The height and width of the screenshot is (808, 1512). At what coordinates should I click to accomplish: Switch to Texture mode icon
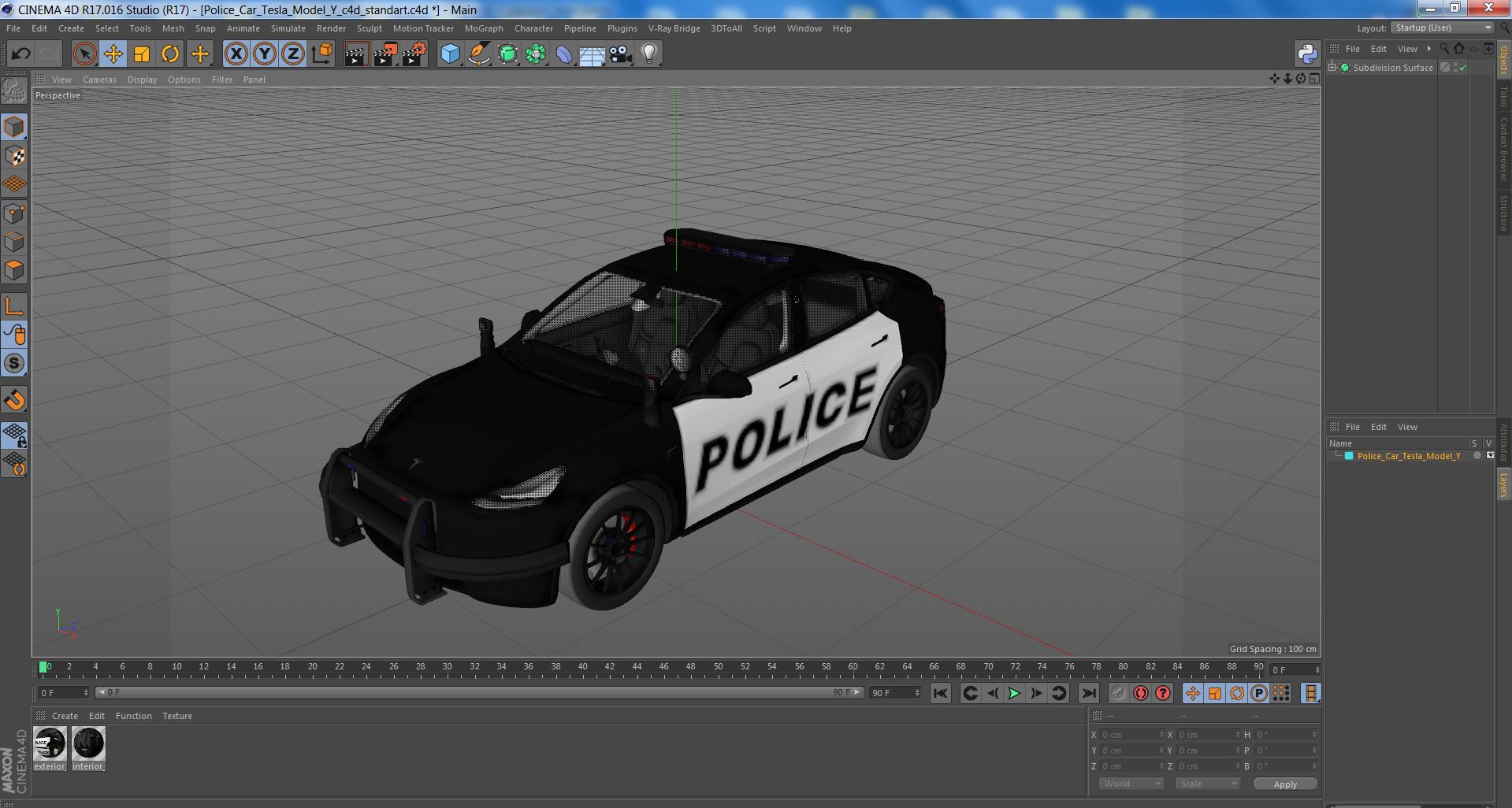(x=14, y=156)
